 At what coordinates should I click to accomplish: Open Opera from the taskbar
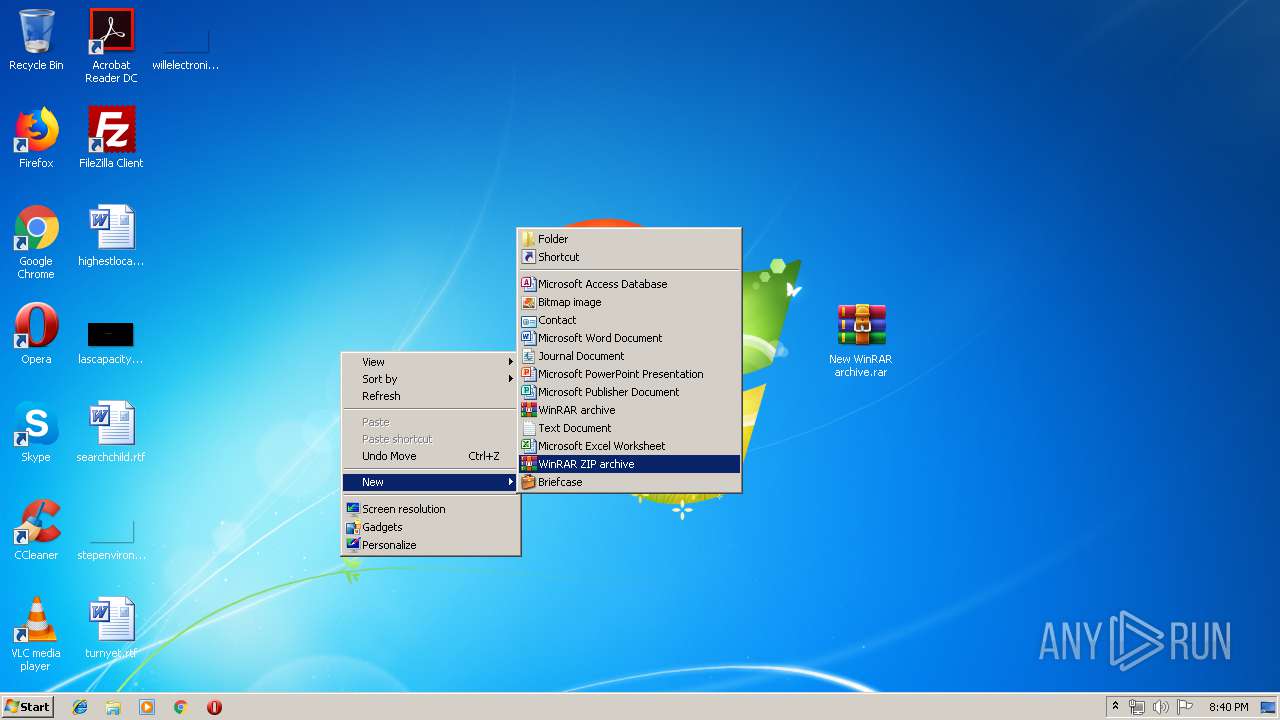pyautogui.click(x=214, y=707)
